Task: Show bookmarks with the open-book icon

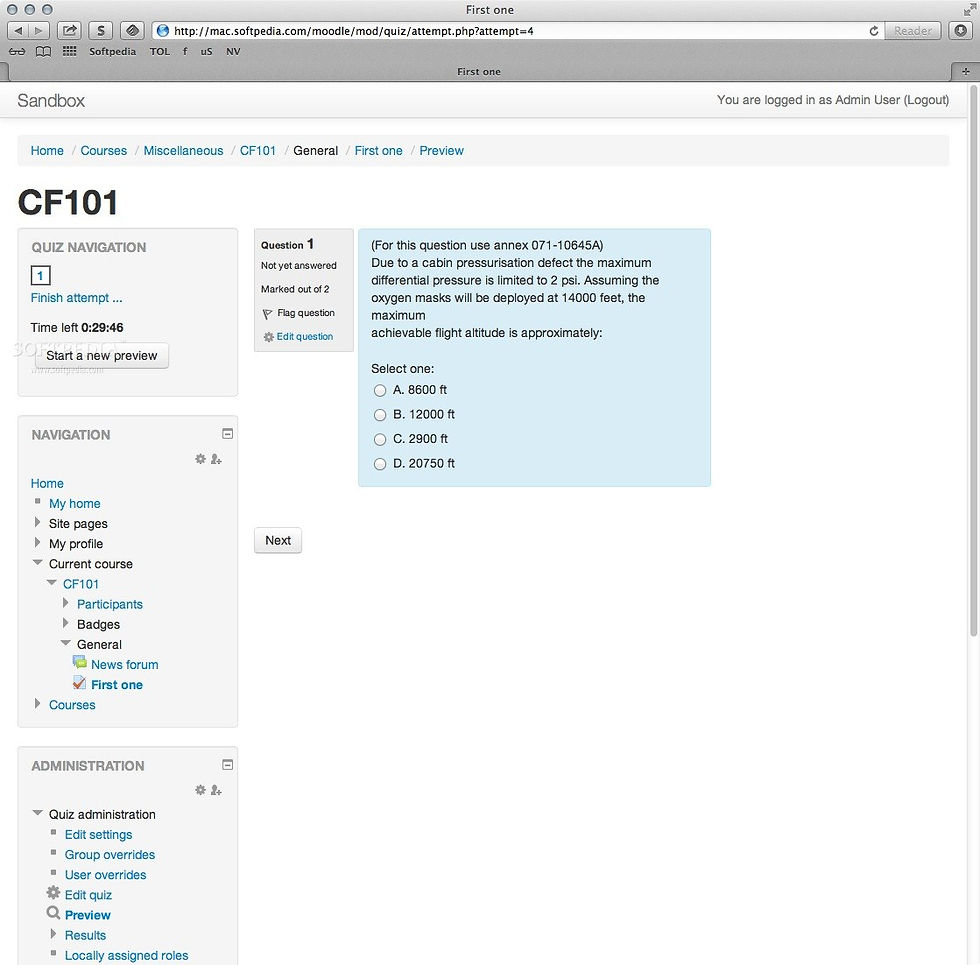Action: pos(43,52)
